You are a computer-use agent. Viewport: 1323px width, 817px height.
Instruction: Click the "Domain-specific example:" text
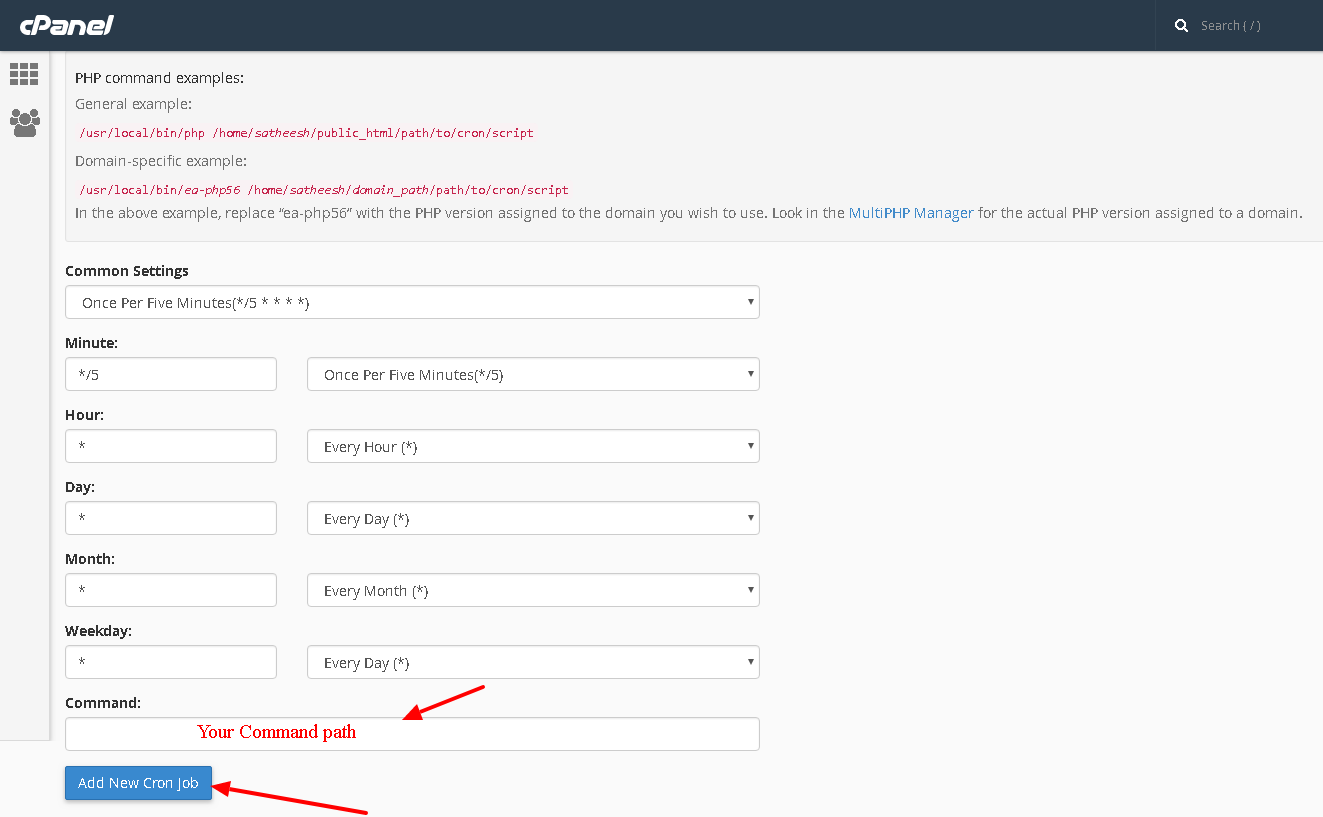pyautogui.click(x=161, y=161)
